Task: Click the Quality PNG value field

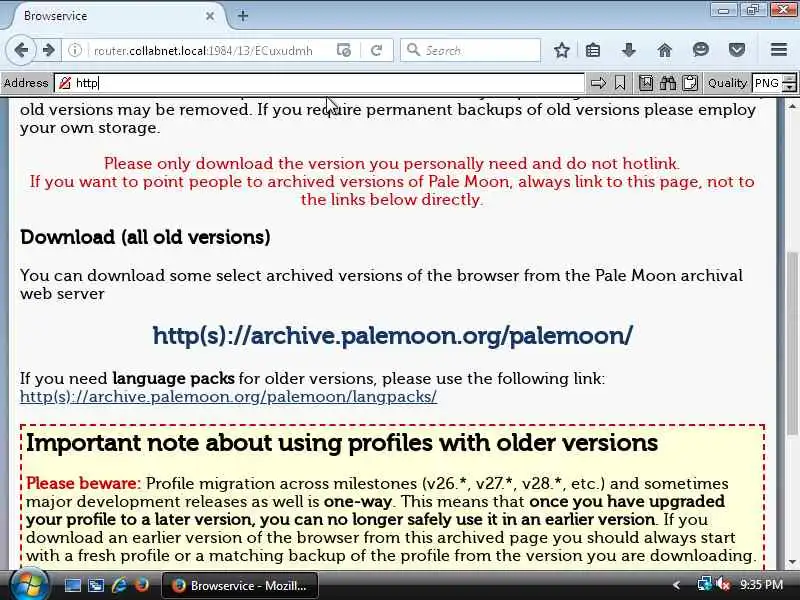Action: tap(767, 83)
